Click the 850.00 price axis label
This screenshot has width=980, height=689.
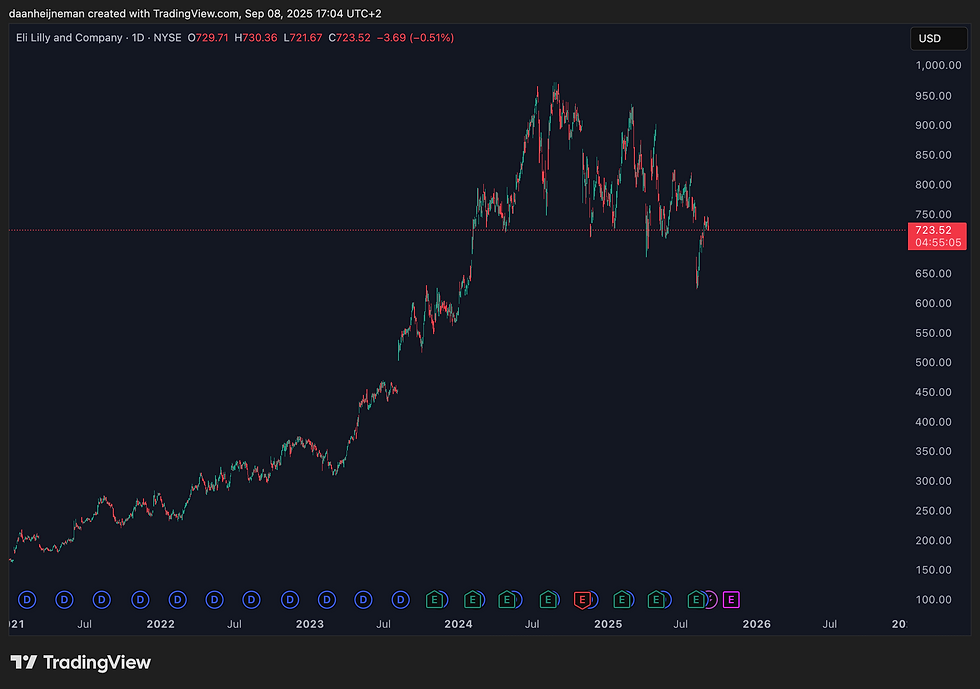tap(933, 155)
